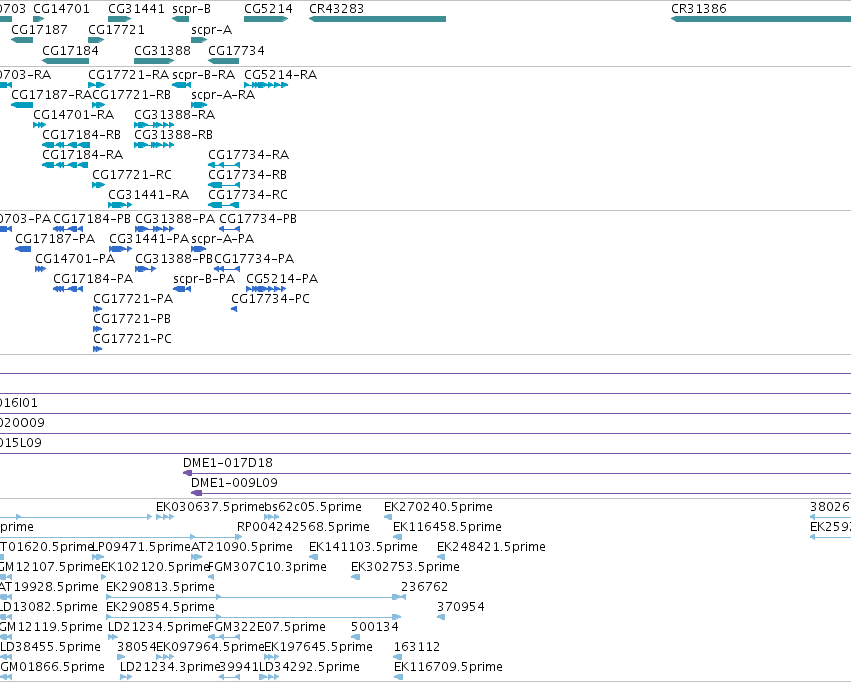Click transcript CG17184-RA label
Screen dimensions: 851x682
pos(82,155)
